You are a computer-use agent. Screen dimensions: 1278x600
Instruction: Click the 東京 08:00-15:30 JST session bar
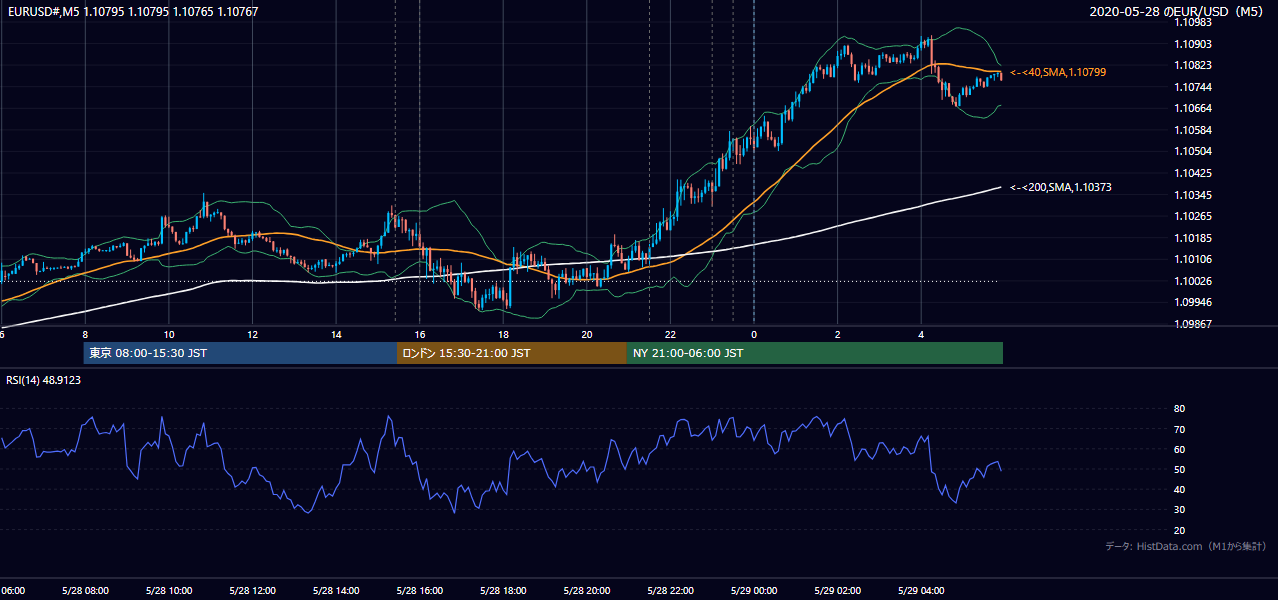240,353
